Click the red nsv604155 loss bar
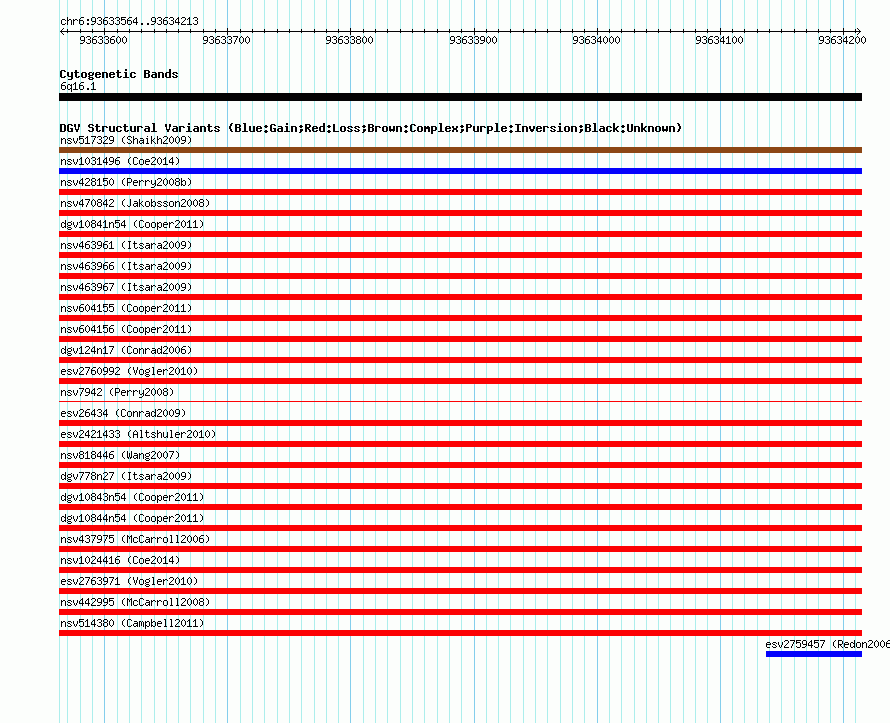890x723 pixels. pos(460,318)
